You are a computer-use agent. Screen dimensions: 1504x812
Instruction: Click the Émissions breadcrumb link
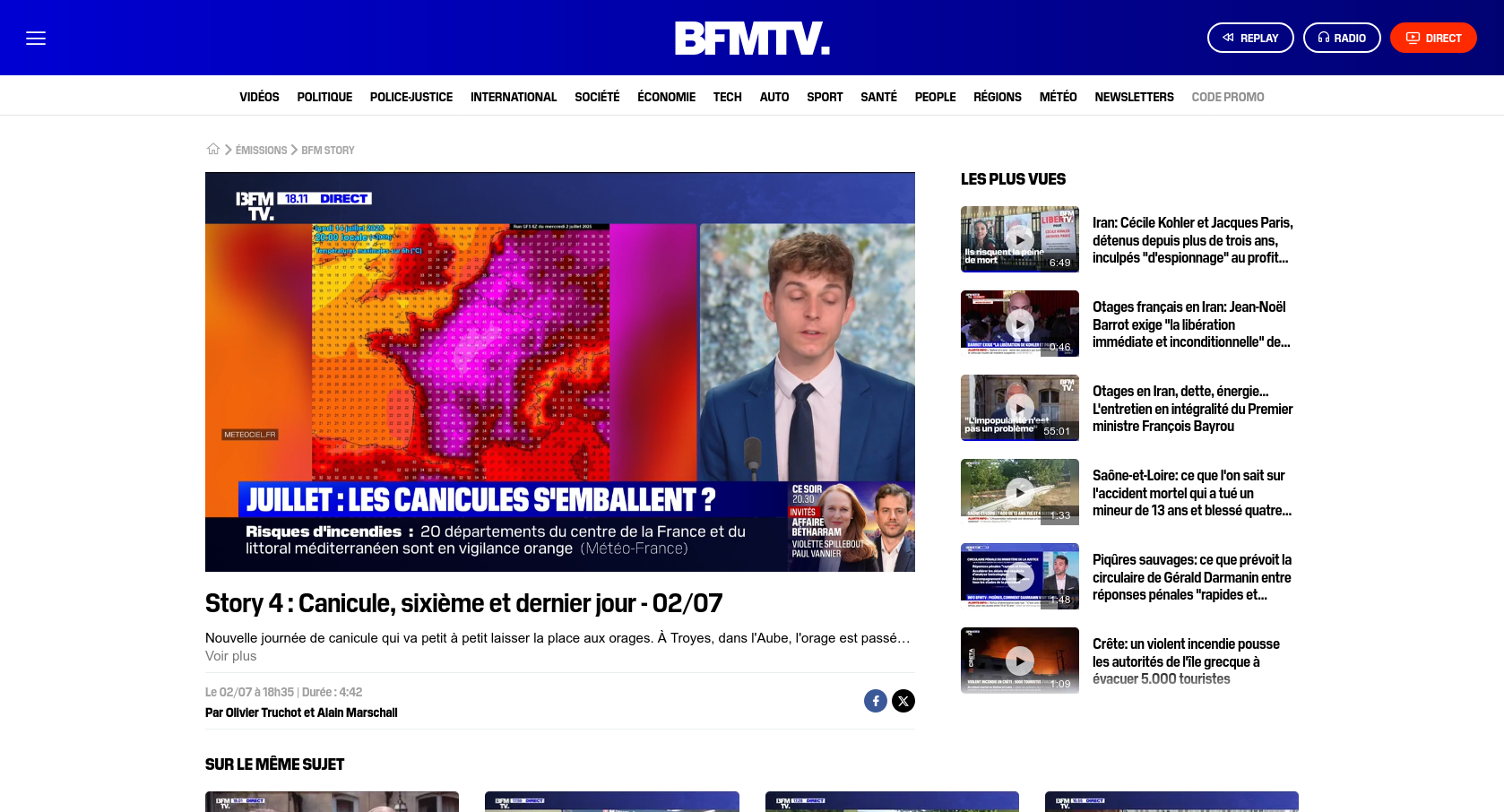pos(261,151)
